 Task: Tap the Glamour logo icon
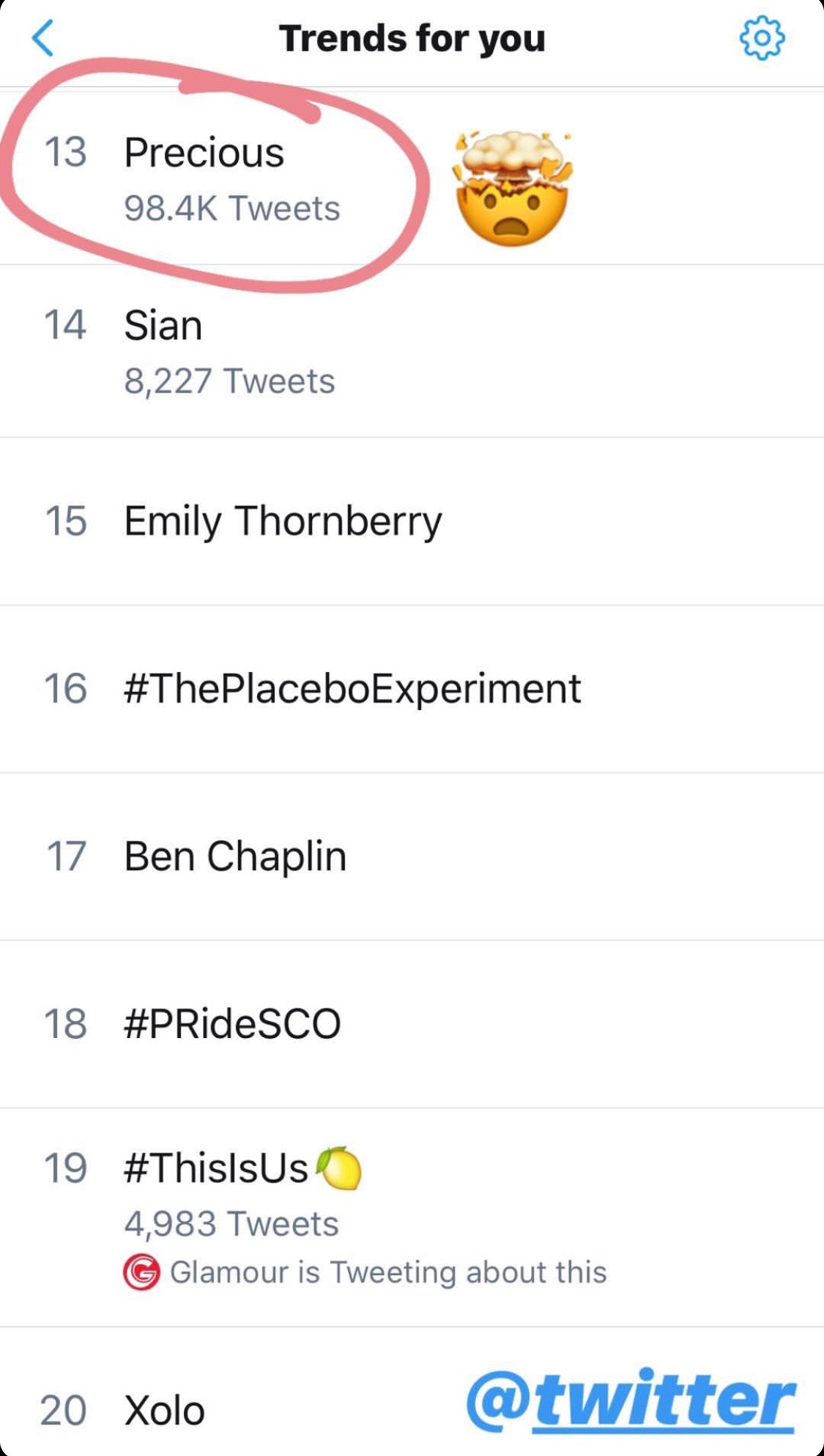141,1272
